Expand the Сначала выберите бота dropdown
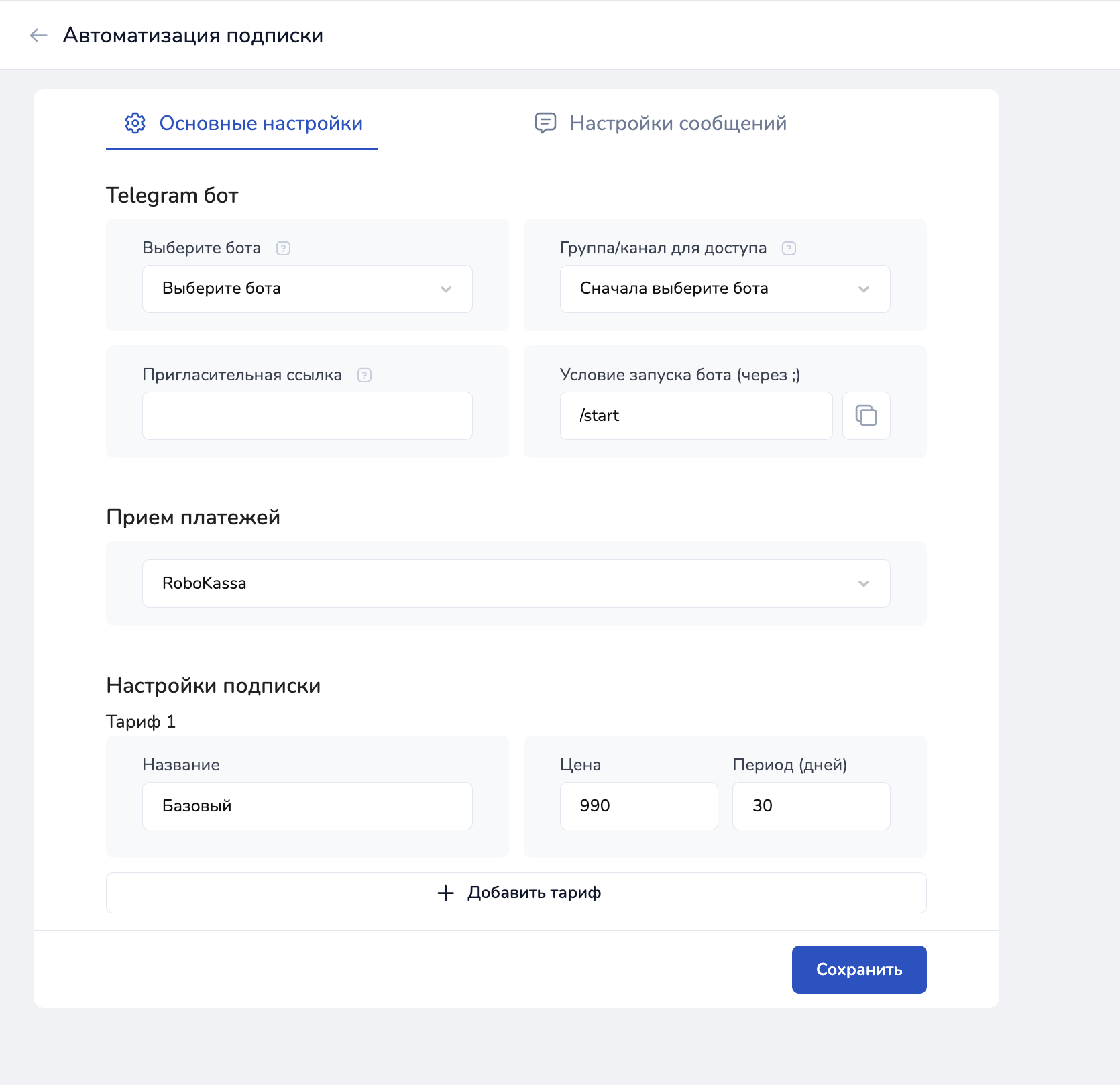Viewport: 1120px width, 1085px height. [x=724, y=289]
